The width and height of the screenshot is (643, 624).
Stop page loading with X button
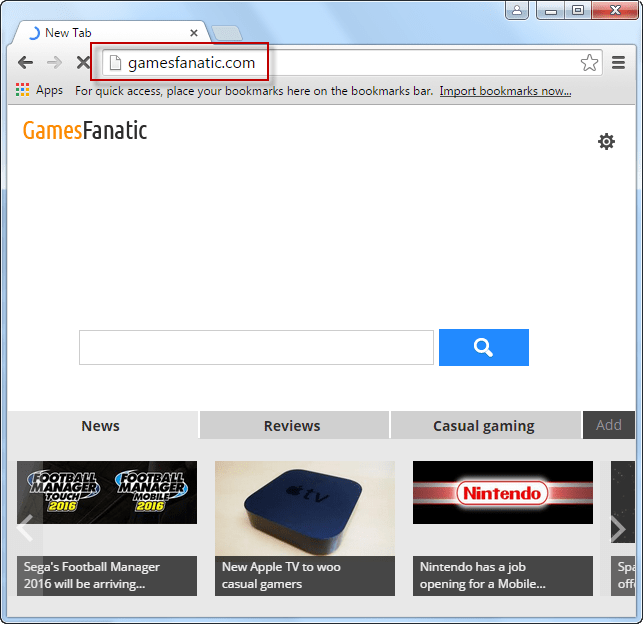pos(83,63)
